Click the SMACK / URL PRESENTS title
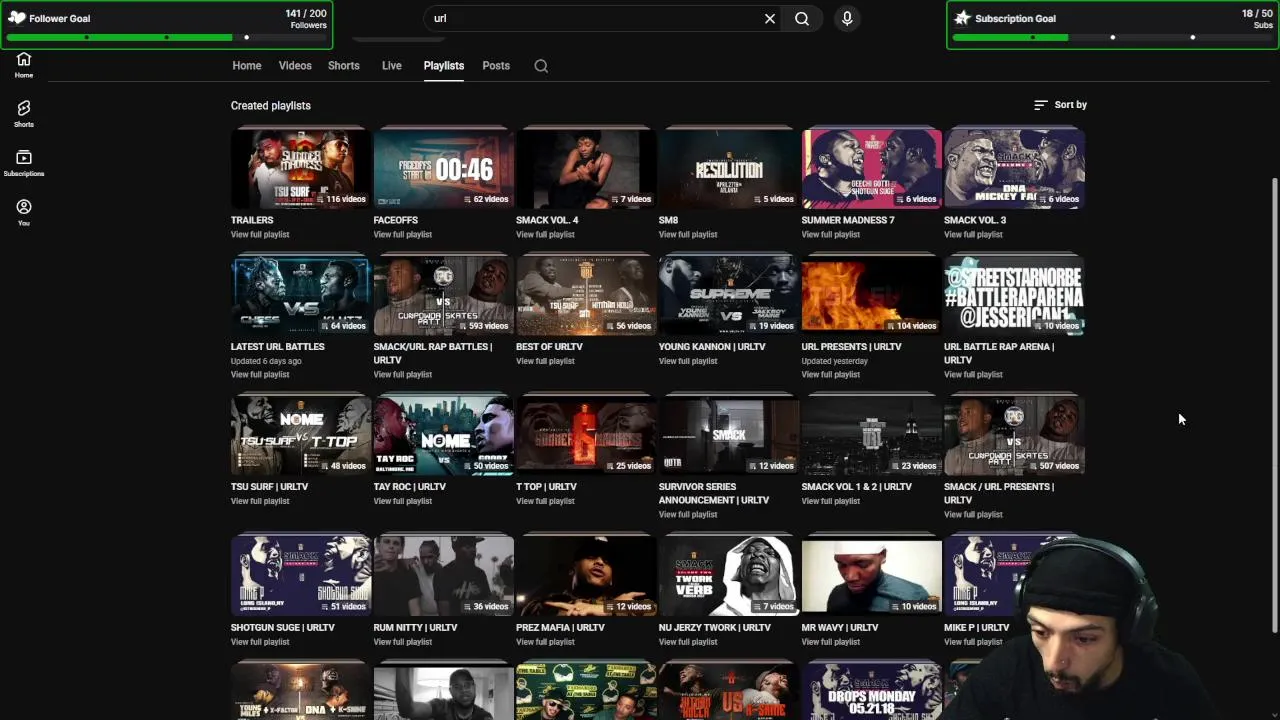 (999, 493)
